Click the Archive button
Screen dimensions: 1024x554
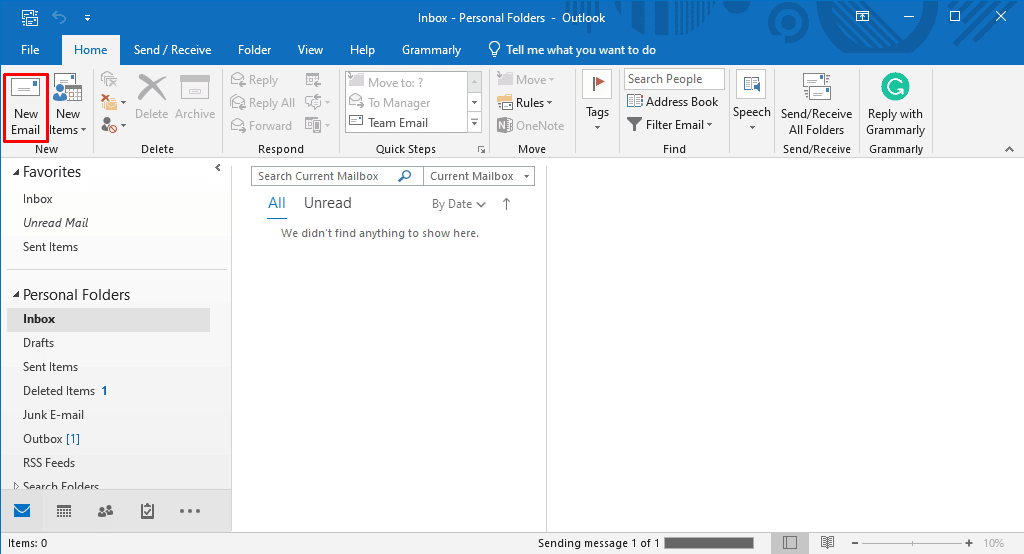coord(195,98)
